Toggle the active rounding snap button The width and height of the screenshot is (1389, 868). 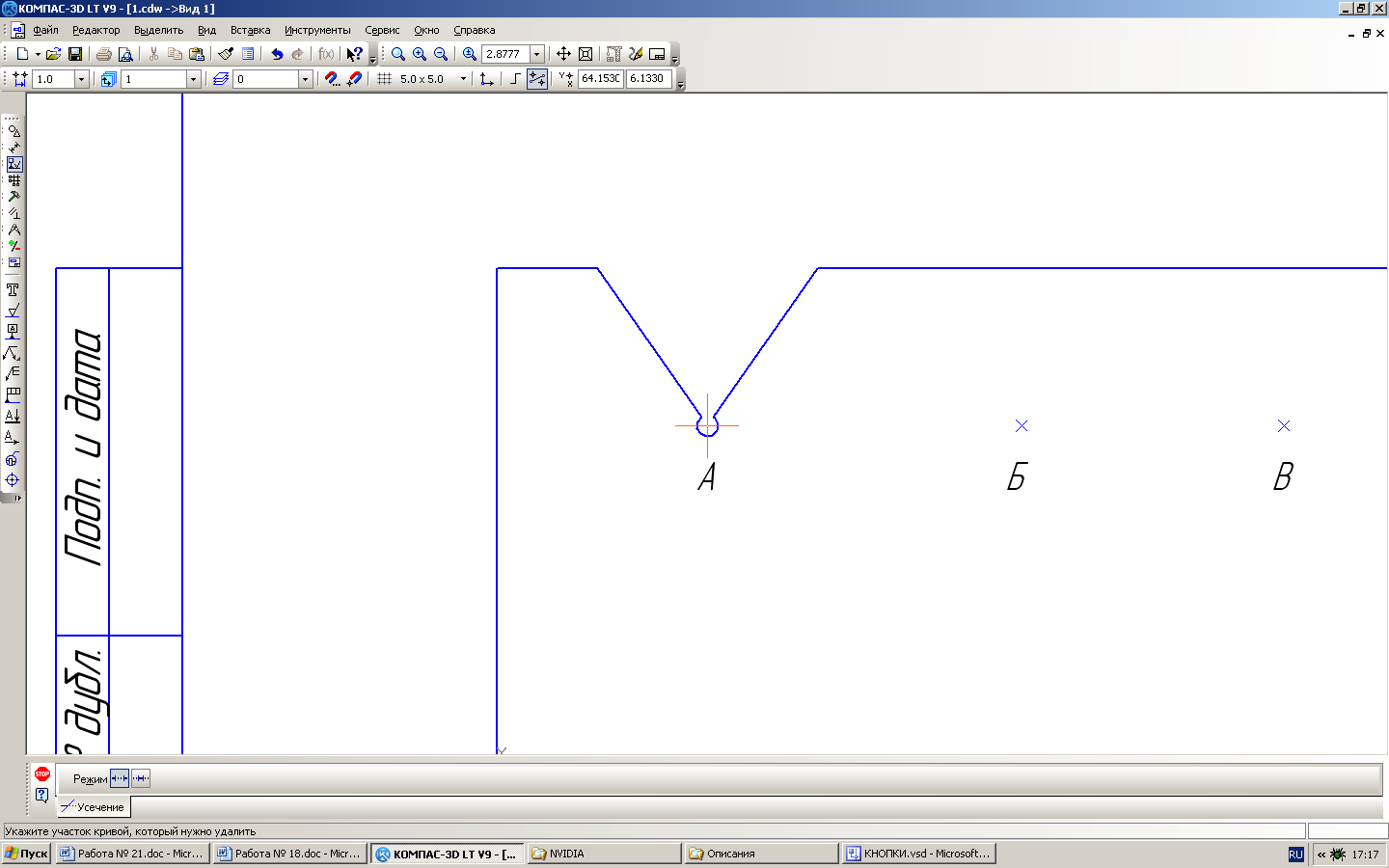pyautogui.click(x=537, y=79)
